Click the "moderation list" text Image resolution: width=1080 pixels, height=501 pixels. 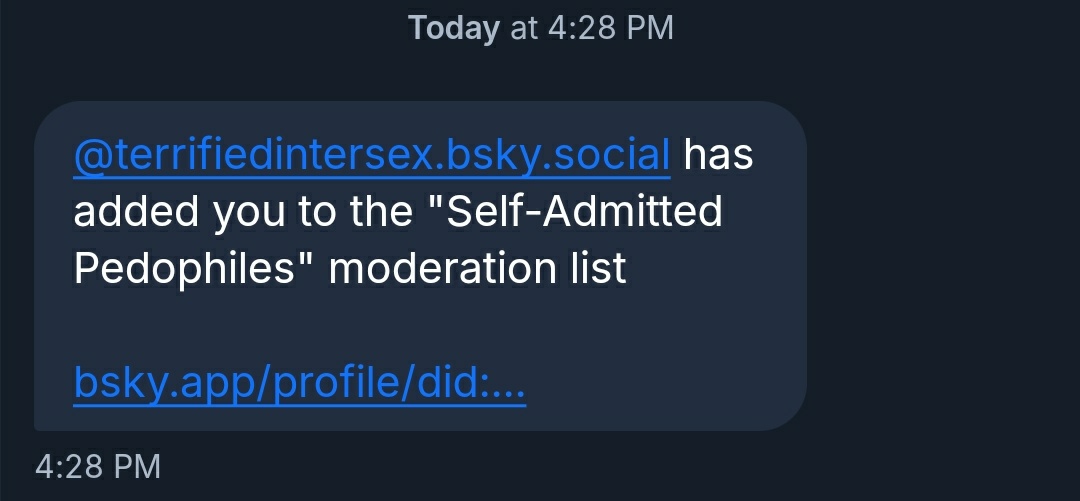pyautogui.click(x=478, y=269)
